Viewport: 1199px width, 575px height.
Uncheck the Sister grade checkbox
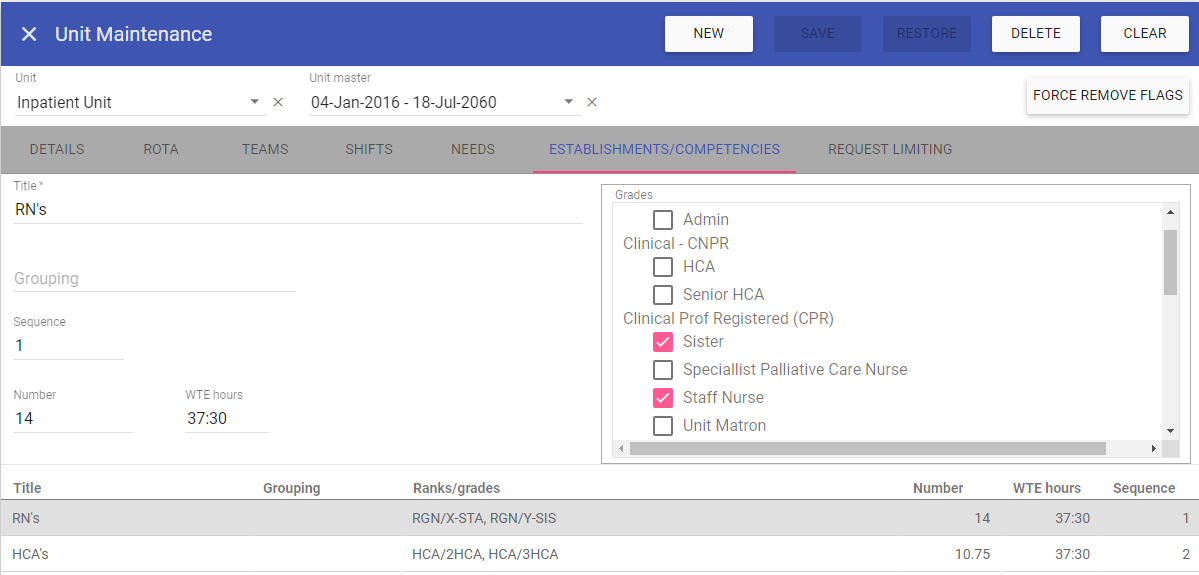662,342
